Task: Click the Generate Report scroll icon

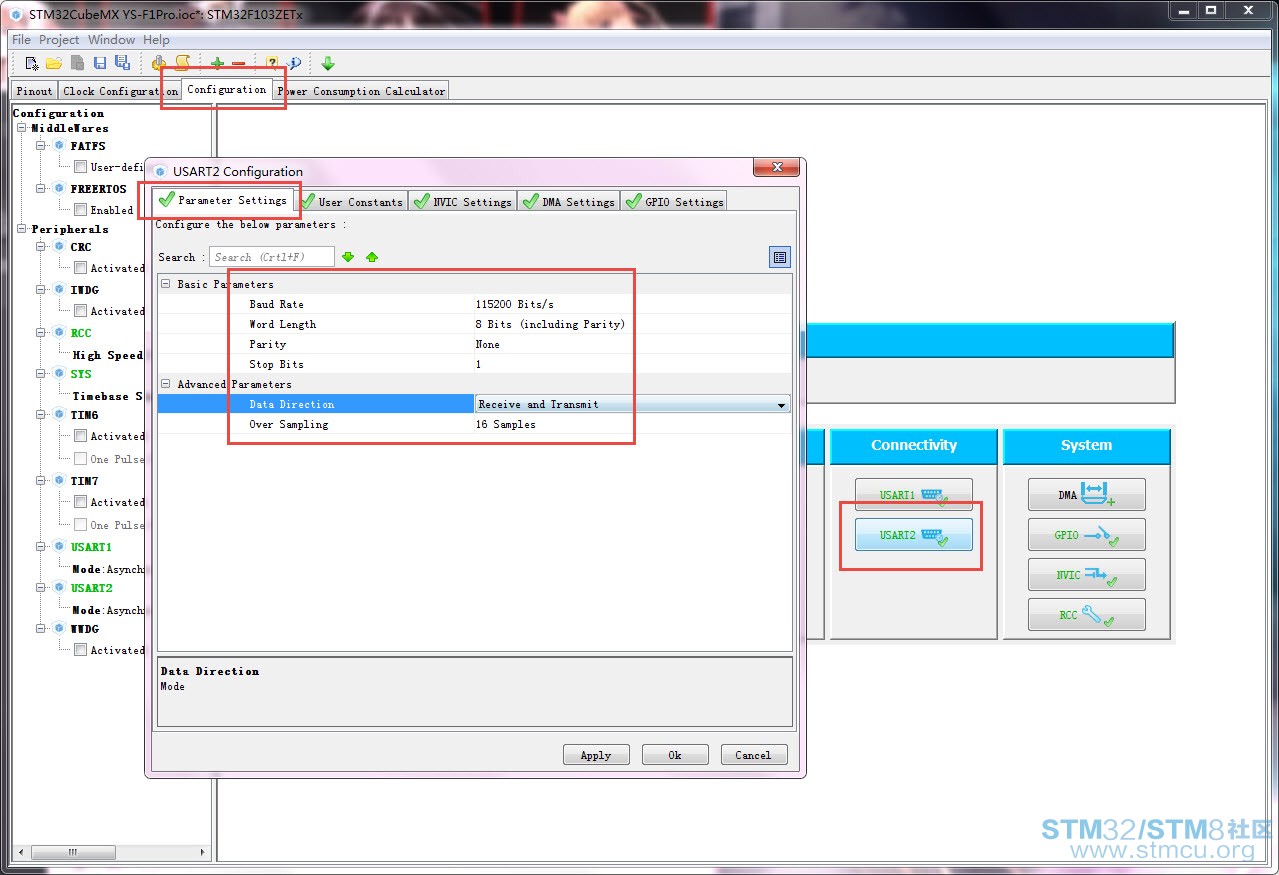Action: [182, 63]
